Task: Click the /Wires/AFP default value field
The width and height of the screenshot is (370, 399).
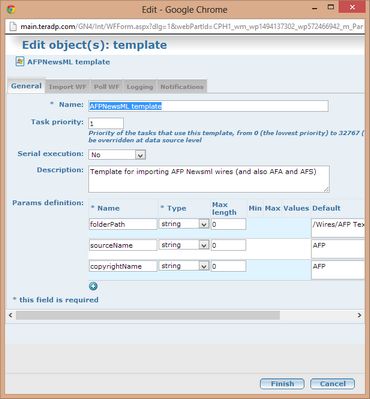Action: tap(338, 228)
